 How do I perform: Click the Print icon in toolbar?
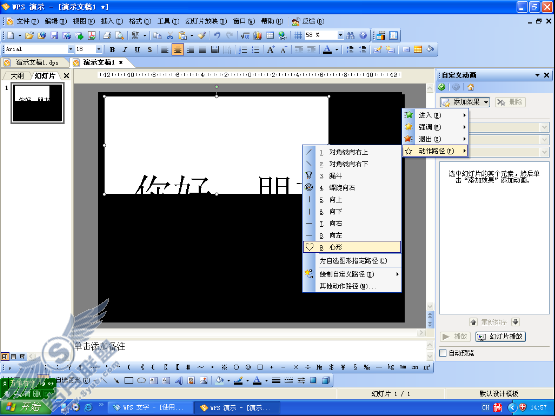(107, 35)
